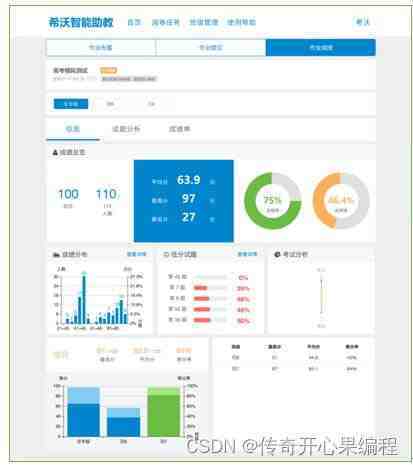Open the 试题分析 tab

click(126, 129)
